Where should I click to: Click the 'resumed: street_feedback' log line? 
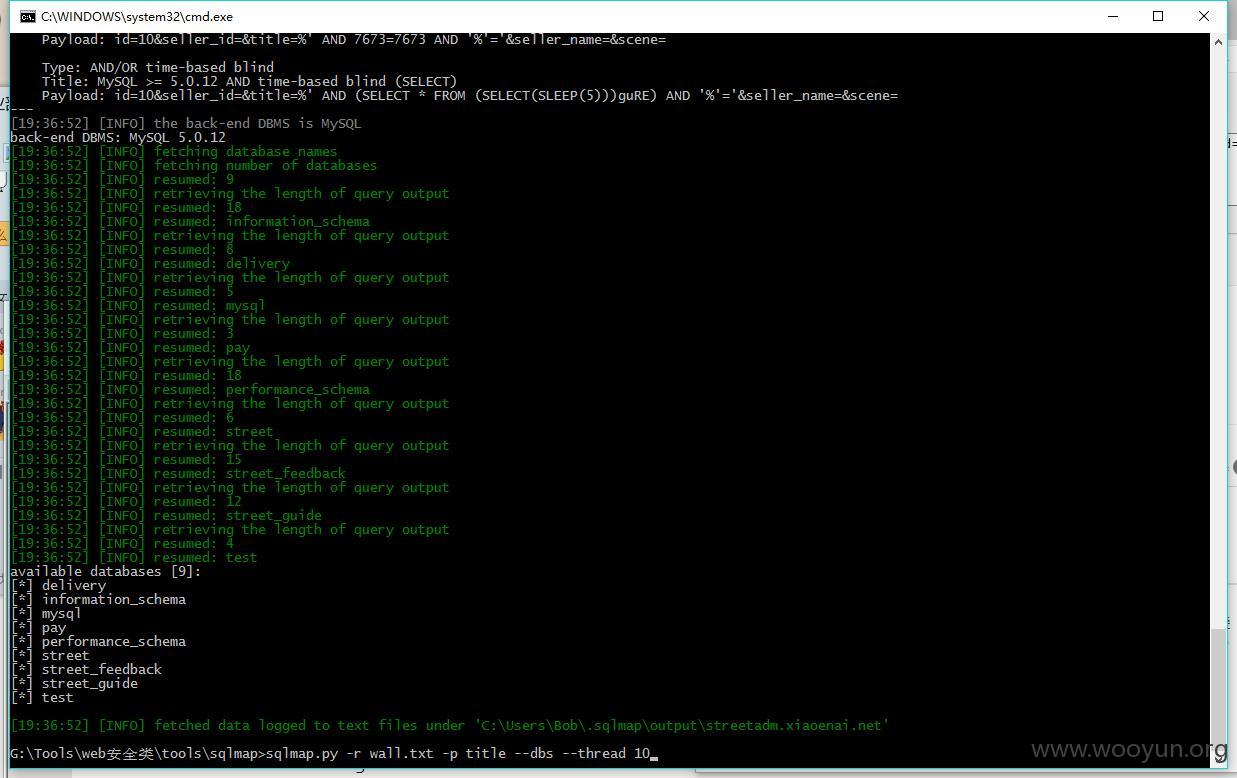pos(178,473)
